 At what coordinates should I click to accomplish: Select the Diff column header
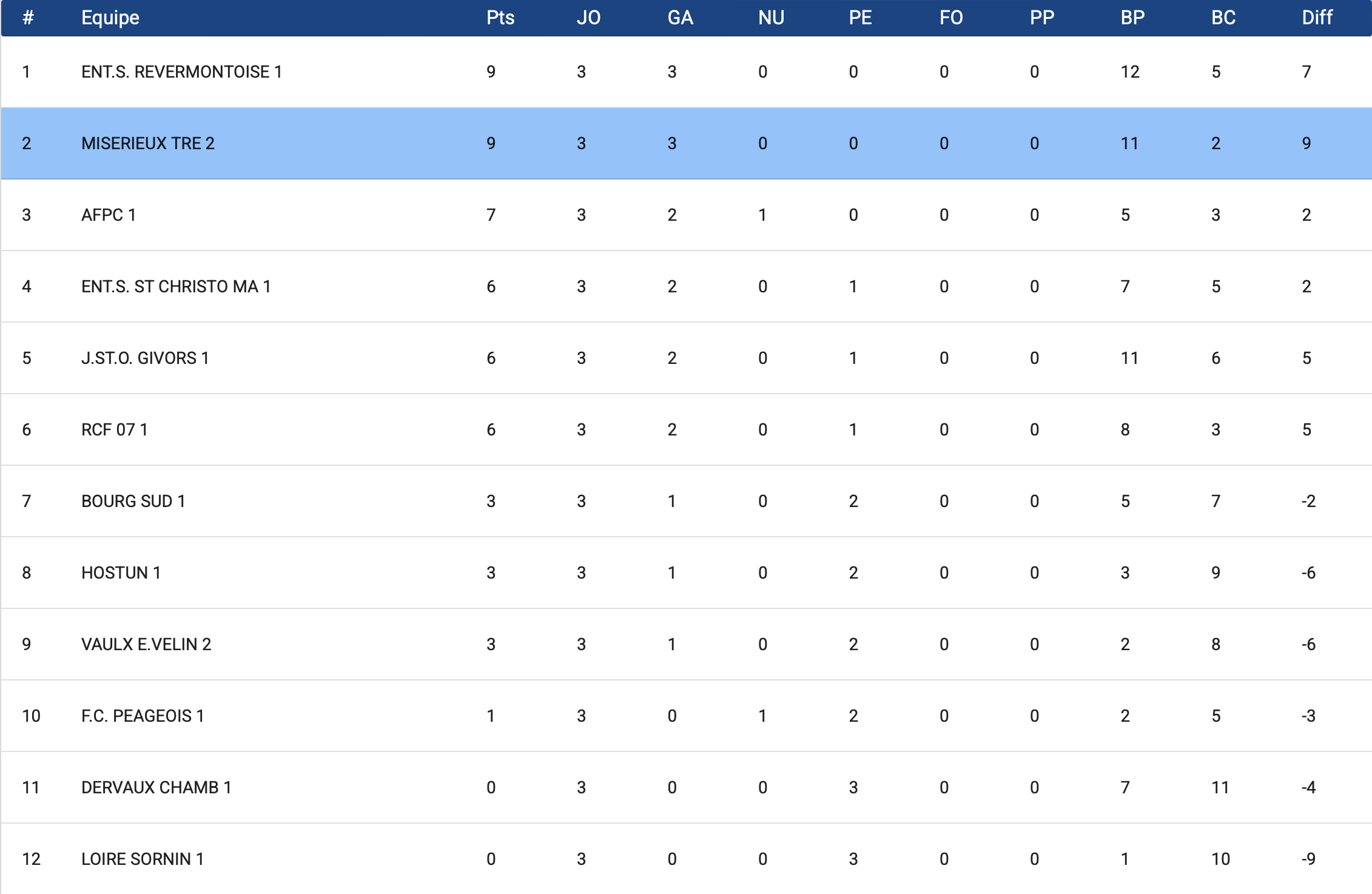(x=1317, y=18)
